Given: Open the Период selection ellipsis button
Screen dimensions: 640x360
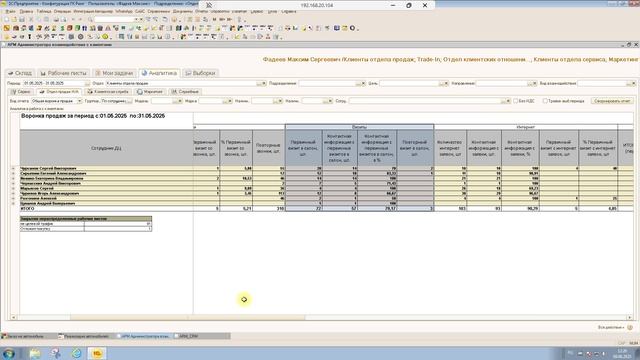Looking at the screenshot, I should point(87,83).
